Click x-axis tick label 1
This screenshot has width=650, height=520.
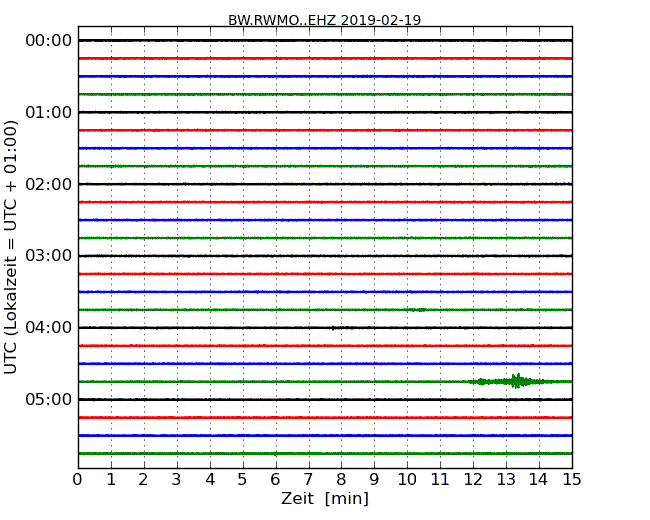(x=111, y=479)
